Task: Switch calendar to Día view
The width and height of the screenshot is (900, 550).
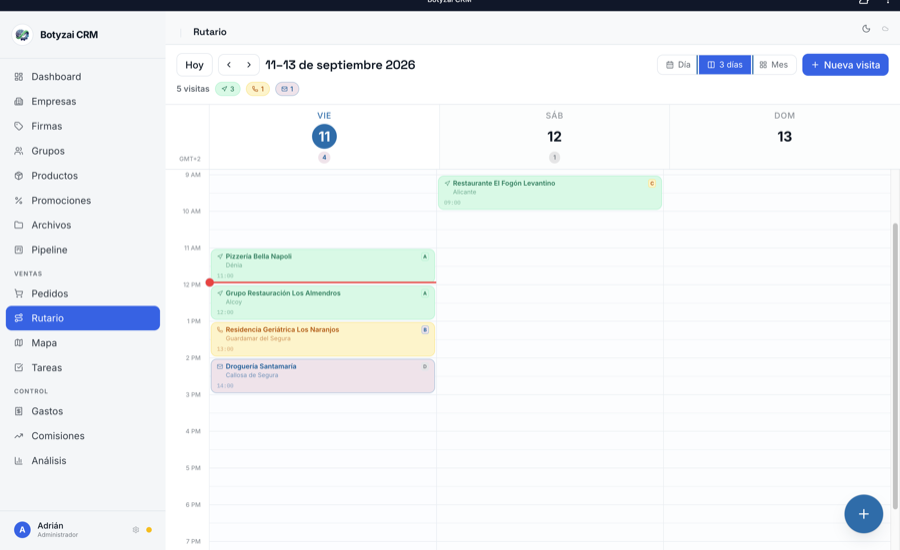Action: tap(678, 65)
